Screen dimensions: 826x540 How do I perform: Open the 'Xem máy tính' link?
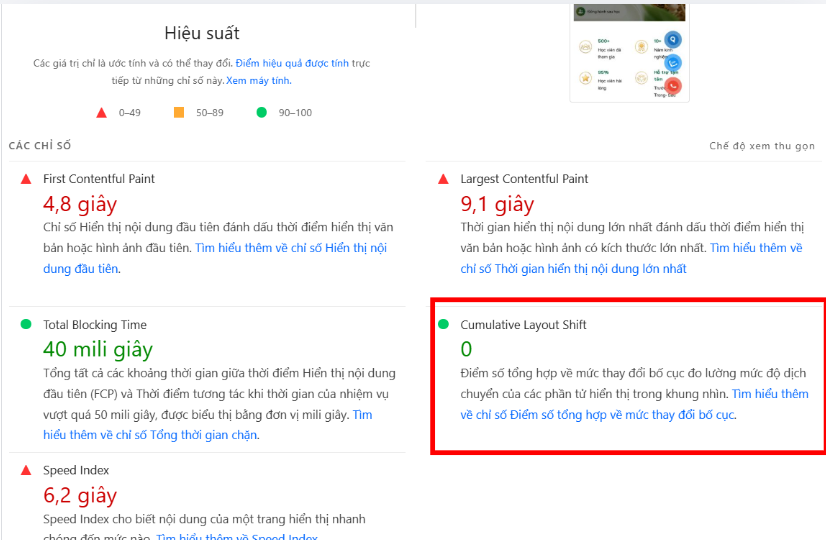point(258,81)
